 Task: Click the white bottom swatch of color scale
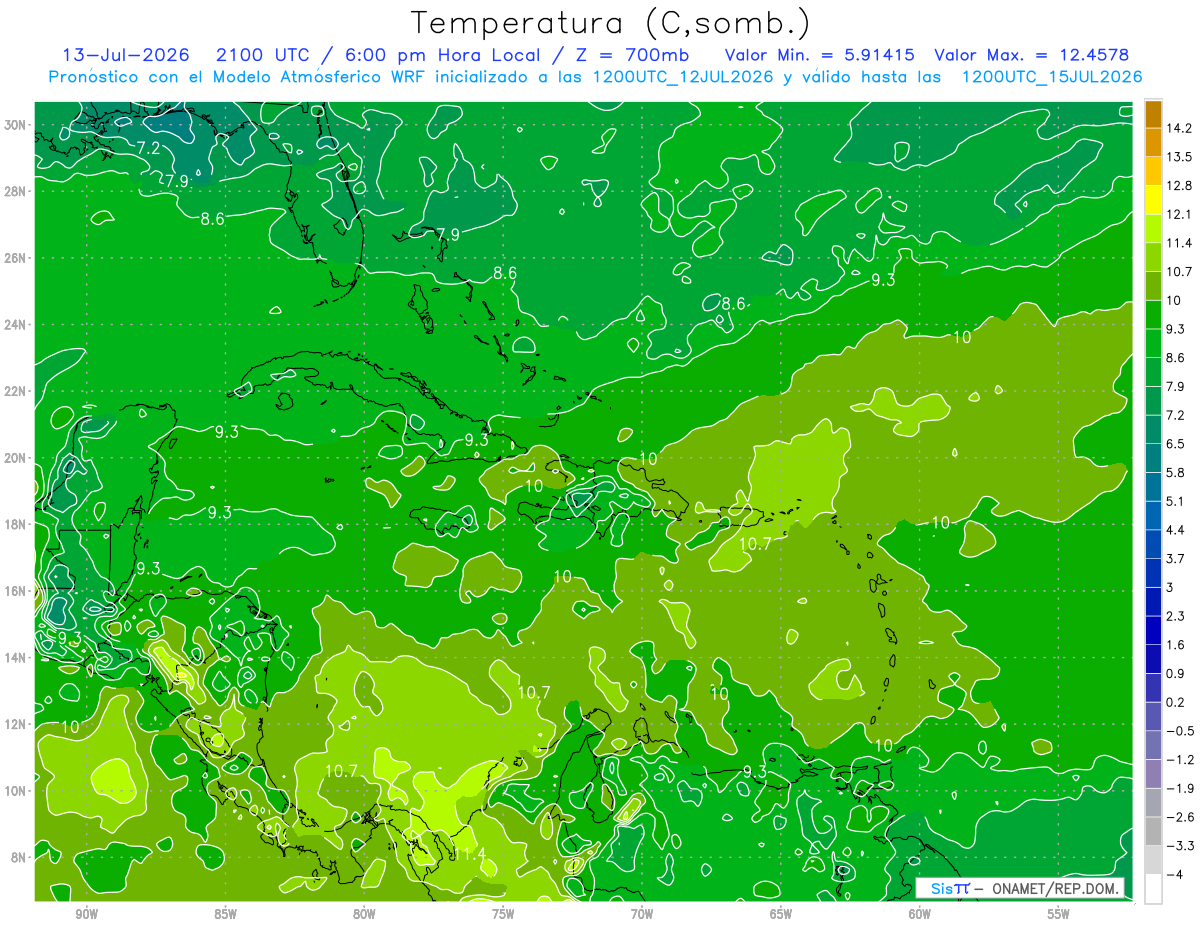pos(1153,888)
